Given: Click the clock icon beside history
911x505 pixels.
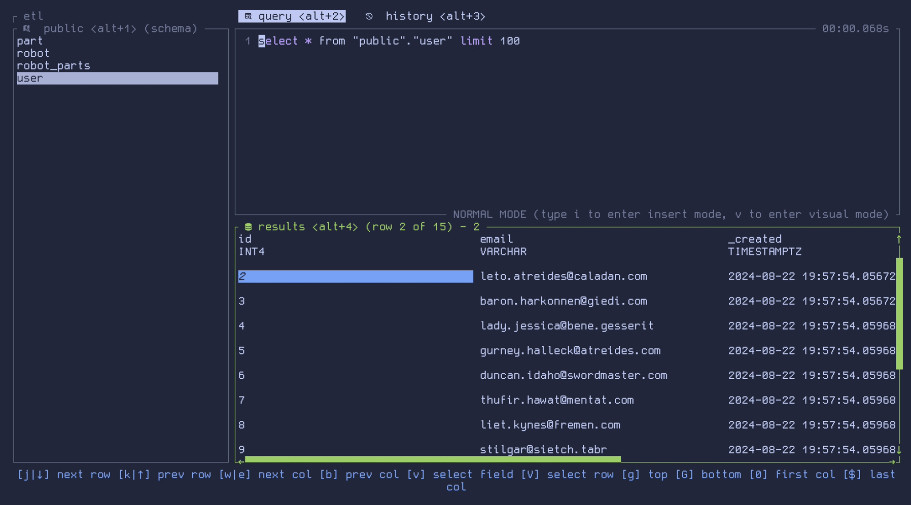Looking at the screenshot, I should [369, 16].
